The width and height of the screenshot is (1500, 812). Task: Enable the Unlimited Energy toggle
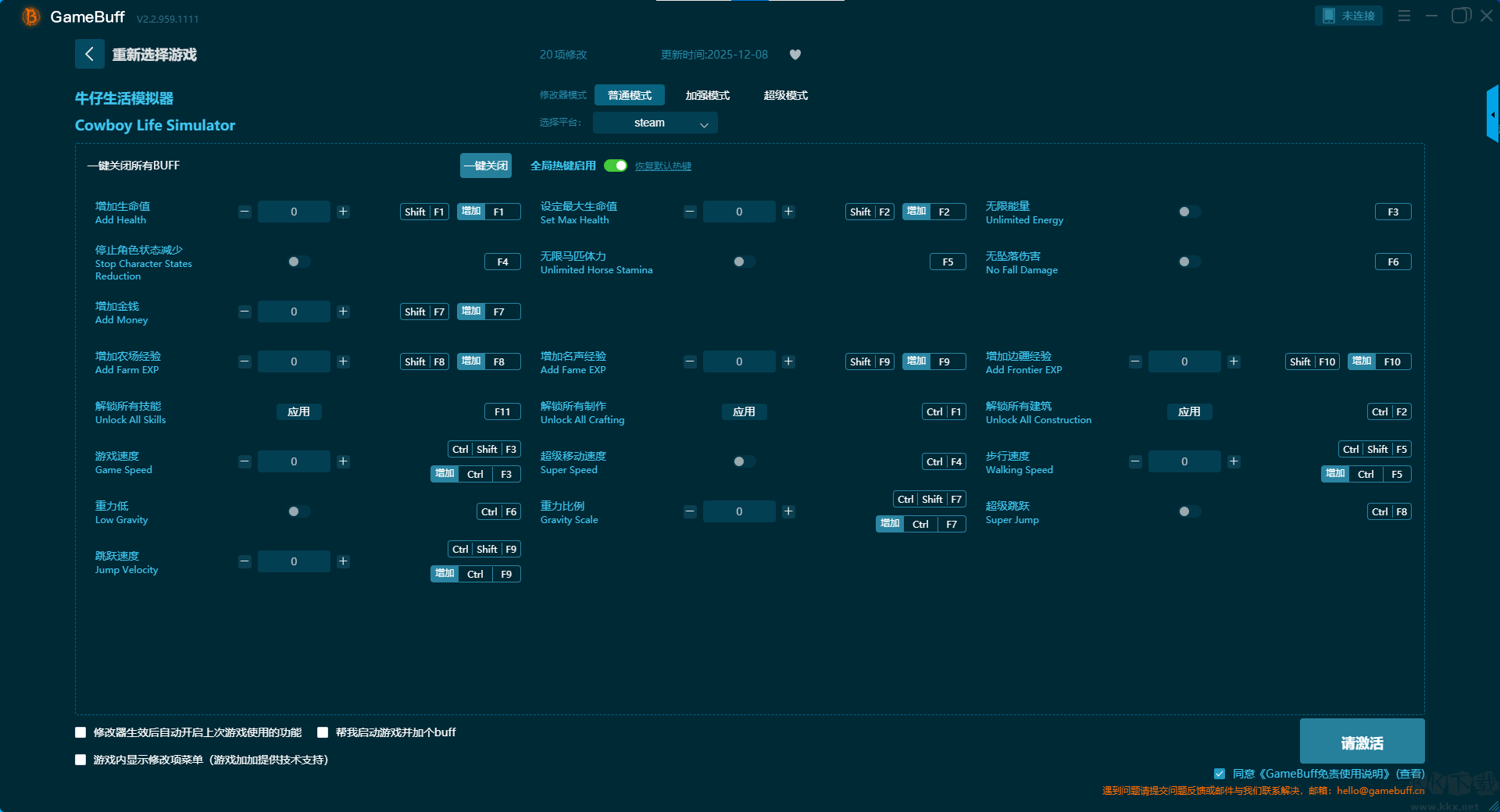tap(1189, 212)
